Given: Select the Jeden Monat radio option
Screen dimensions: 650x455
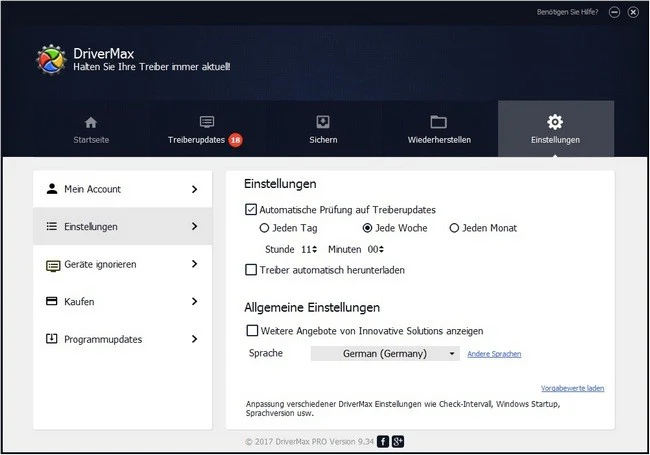Looking at the screenshot, I should click(x=454, y=228).
